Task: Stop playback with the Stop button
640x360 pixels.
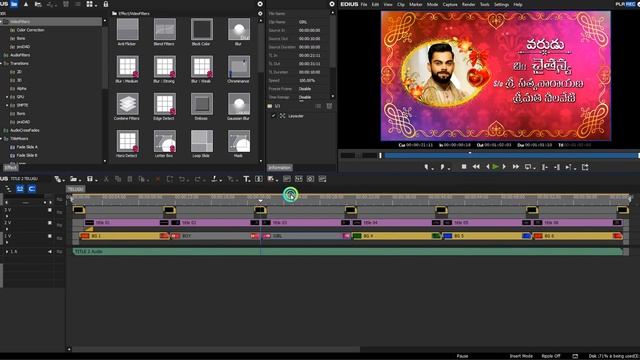Action: coord(464,167)
